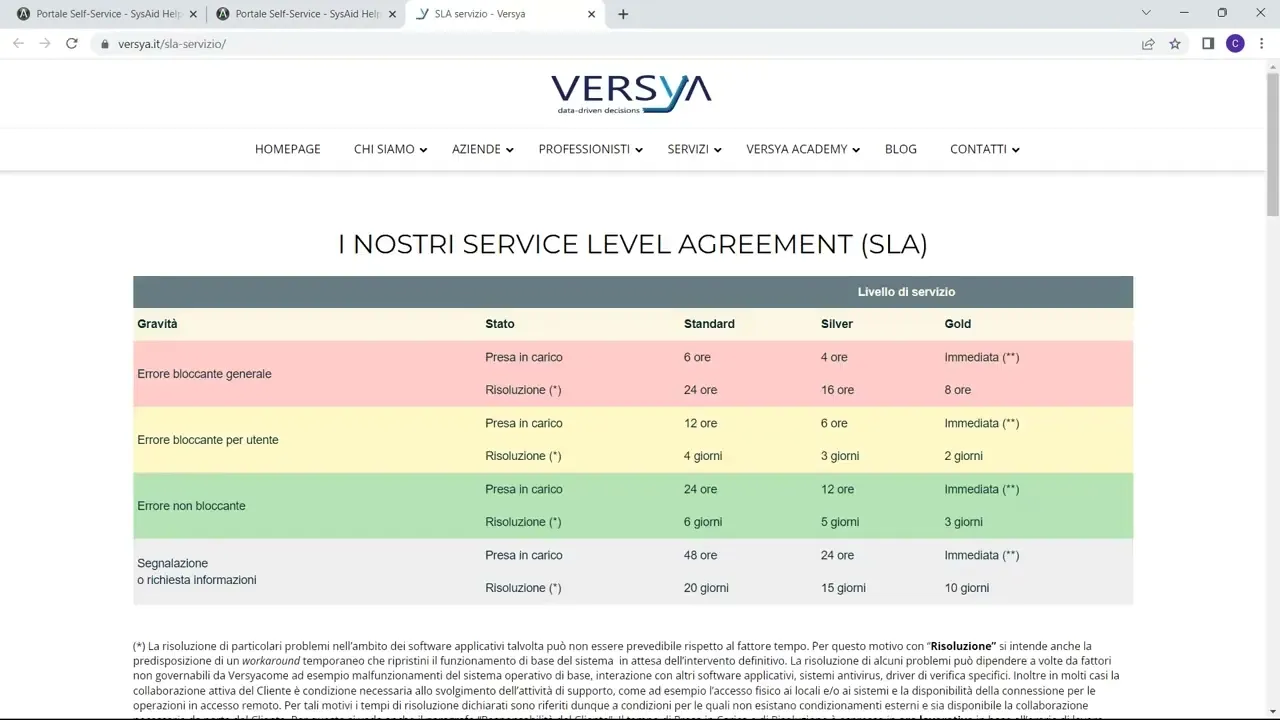Image resolution: width=1280 pixels, height=720 pixels.
Task: Click VERSYA ACADEMY menu item
Action: click(x=797, y=149)
